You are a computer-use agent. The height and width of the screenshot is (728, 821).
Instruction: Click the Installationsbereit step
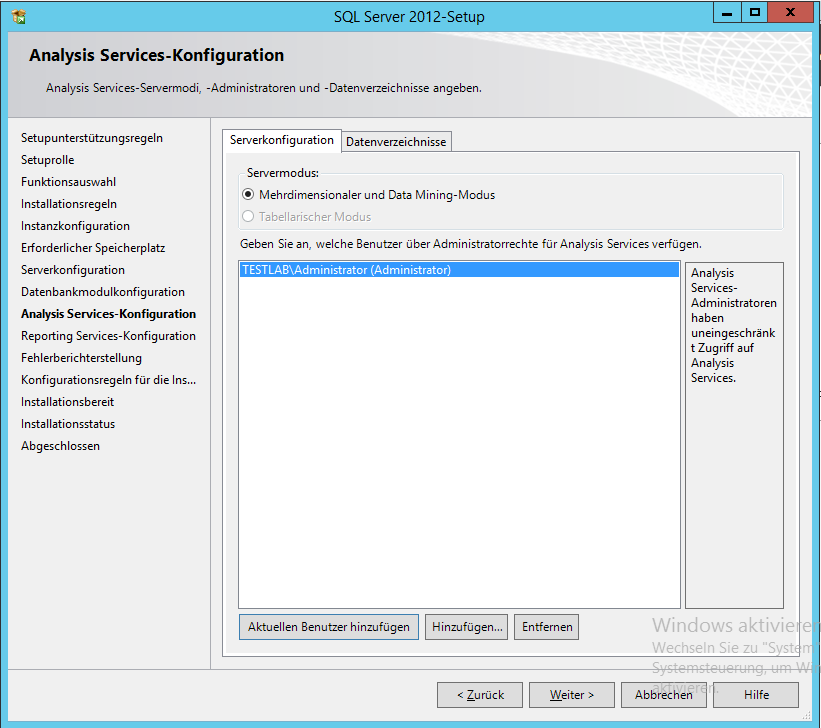point(68,402)
